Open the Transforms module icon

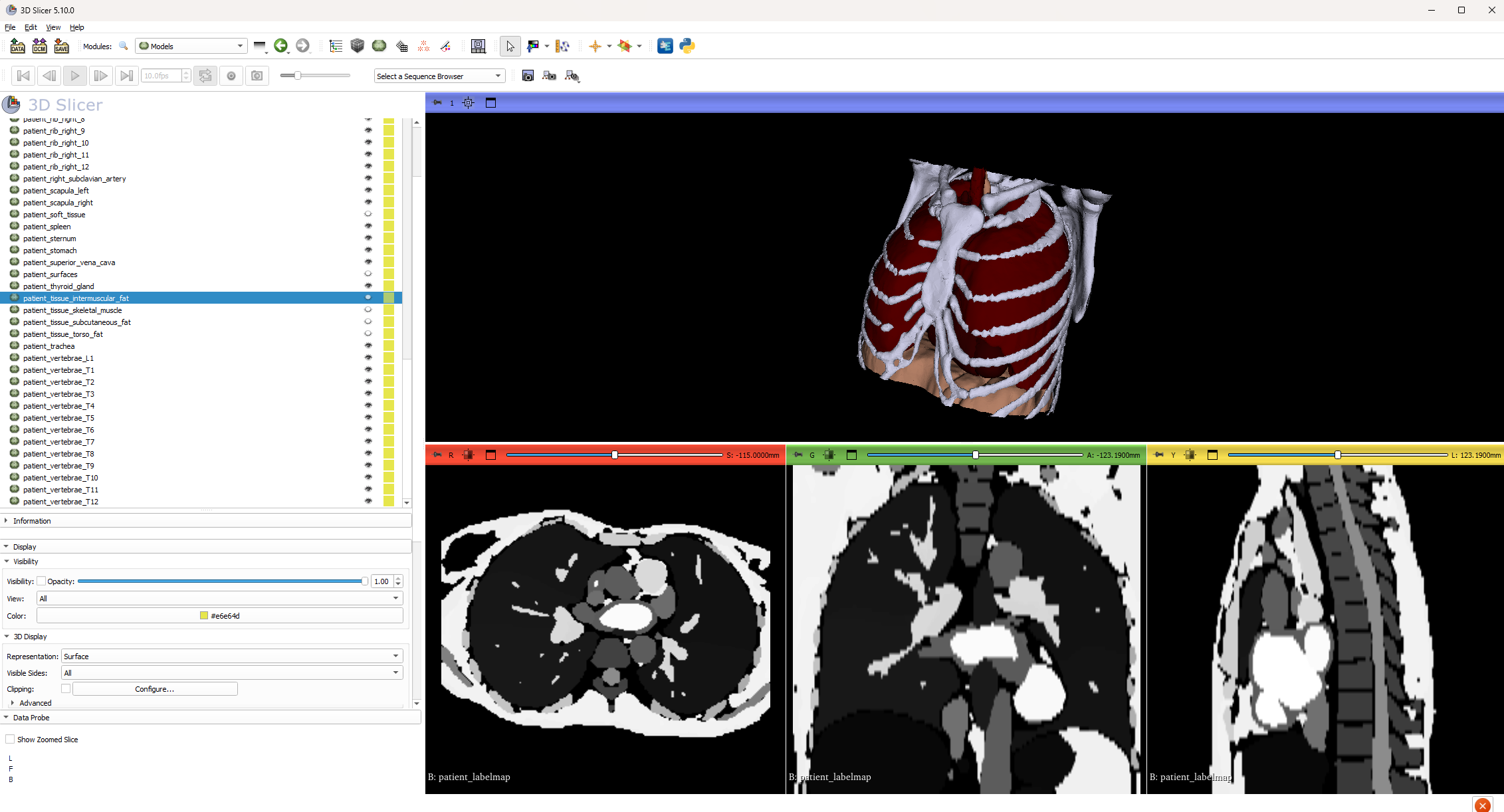pyautogui.click(x=401, y=46)
